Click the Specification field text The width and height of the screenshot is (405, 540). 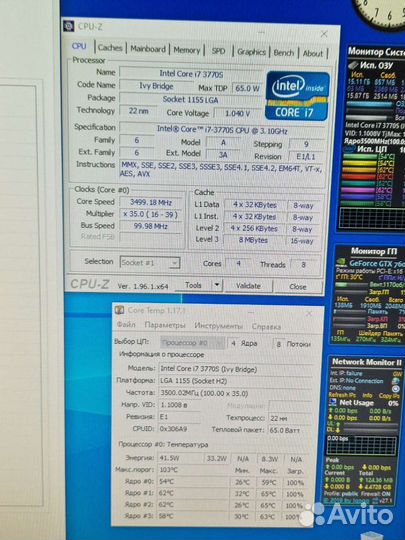222,130
